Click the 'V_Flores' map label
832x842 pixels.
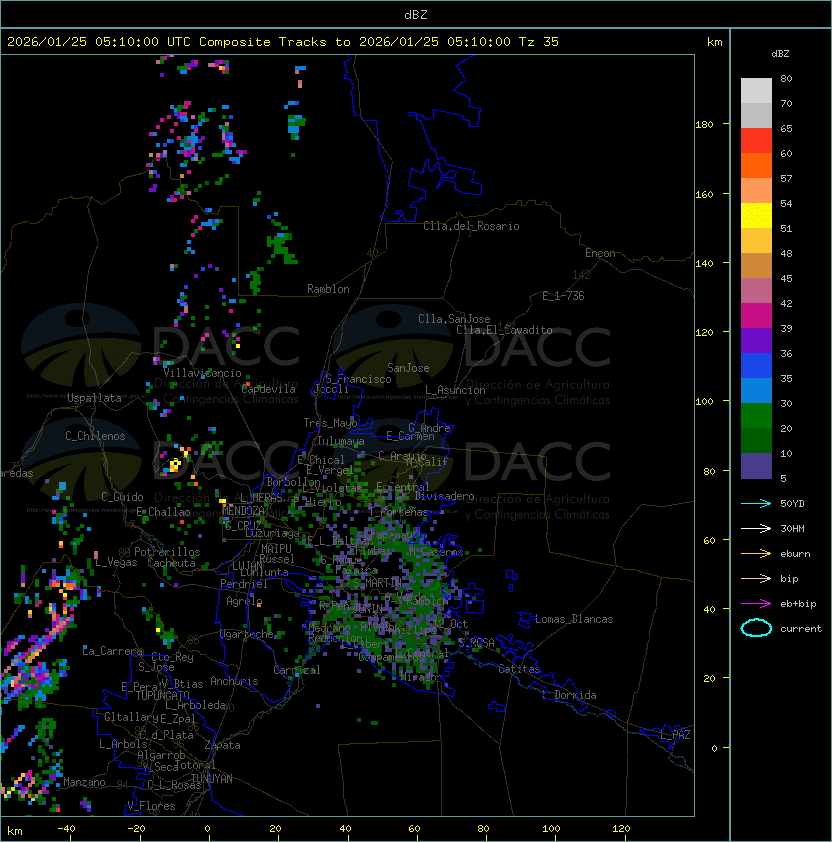151,806
